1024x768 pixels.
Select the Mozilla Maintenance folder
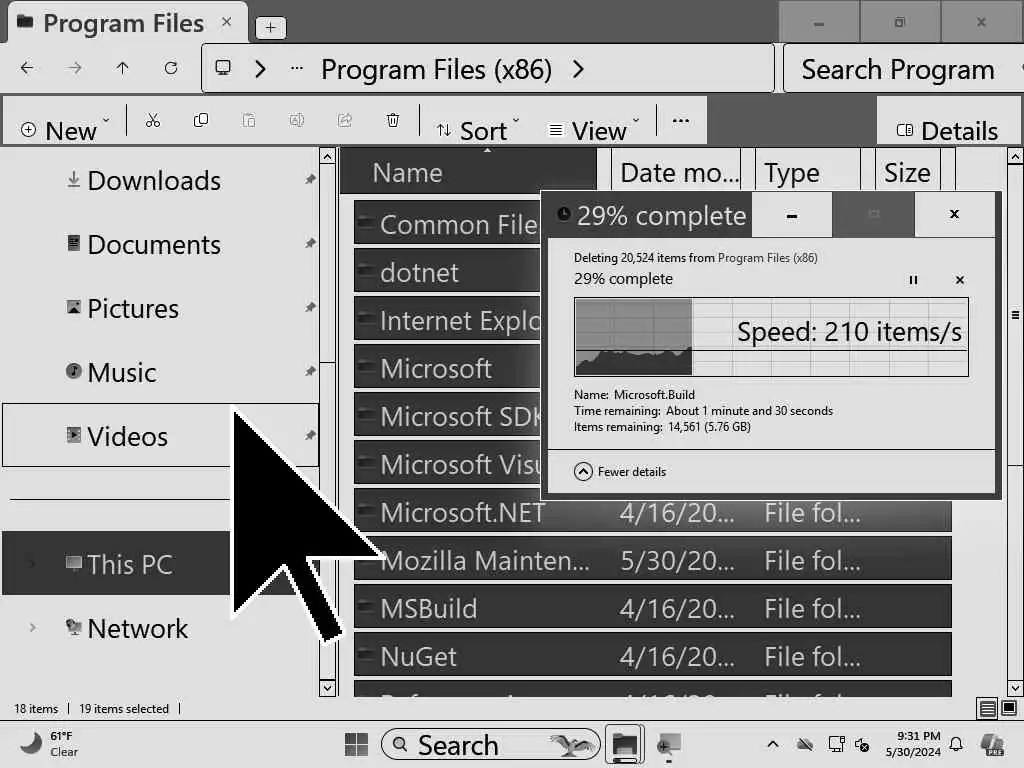click(652, 560)
